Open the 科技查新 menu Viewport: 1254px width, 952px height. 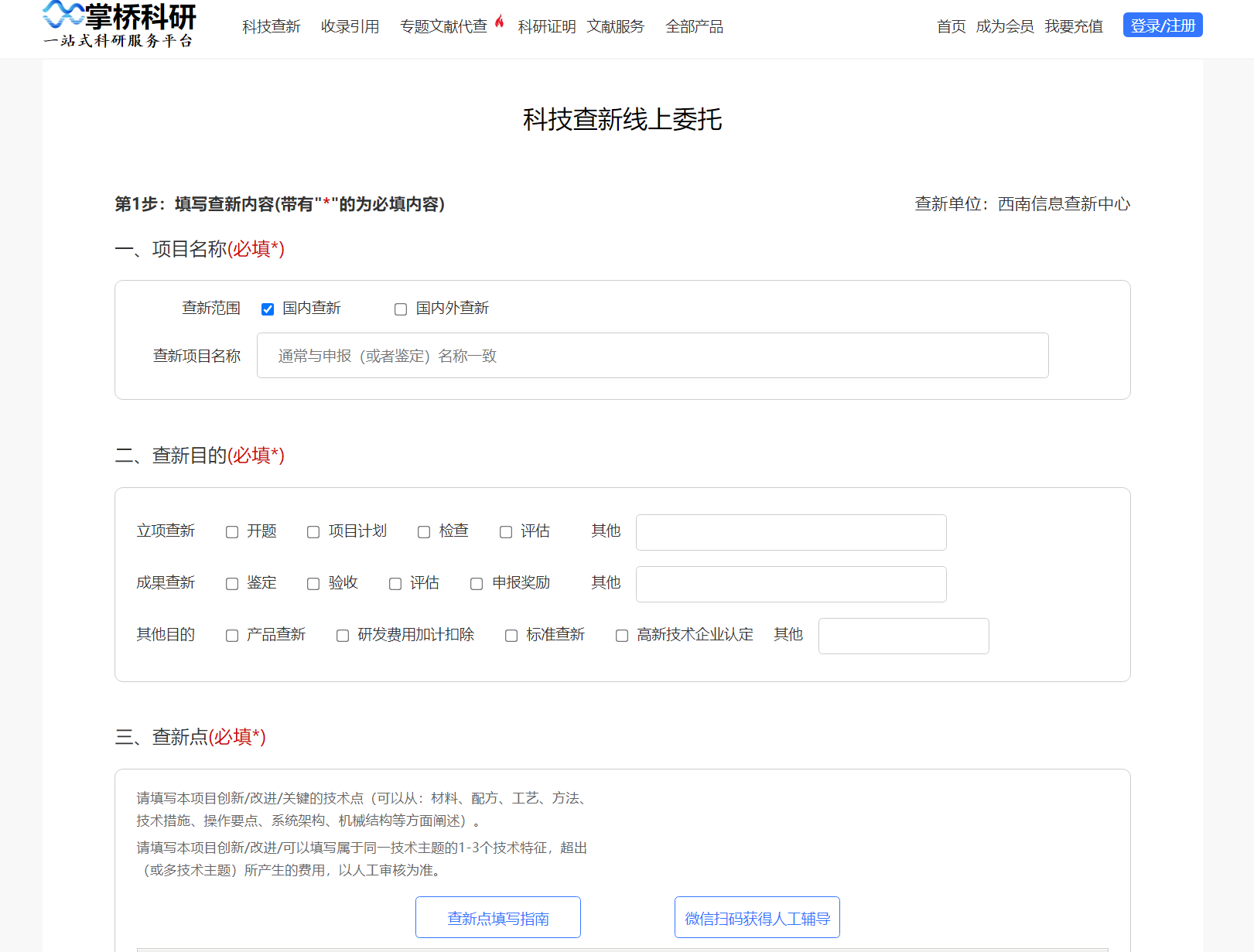[x=271, y=26]
